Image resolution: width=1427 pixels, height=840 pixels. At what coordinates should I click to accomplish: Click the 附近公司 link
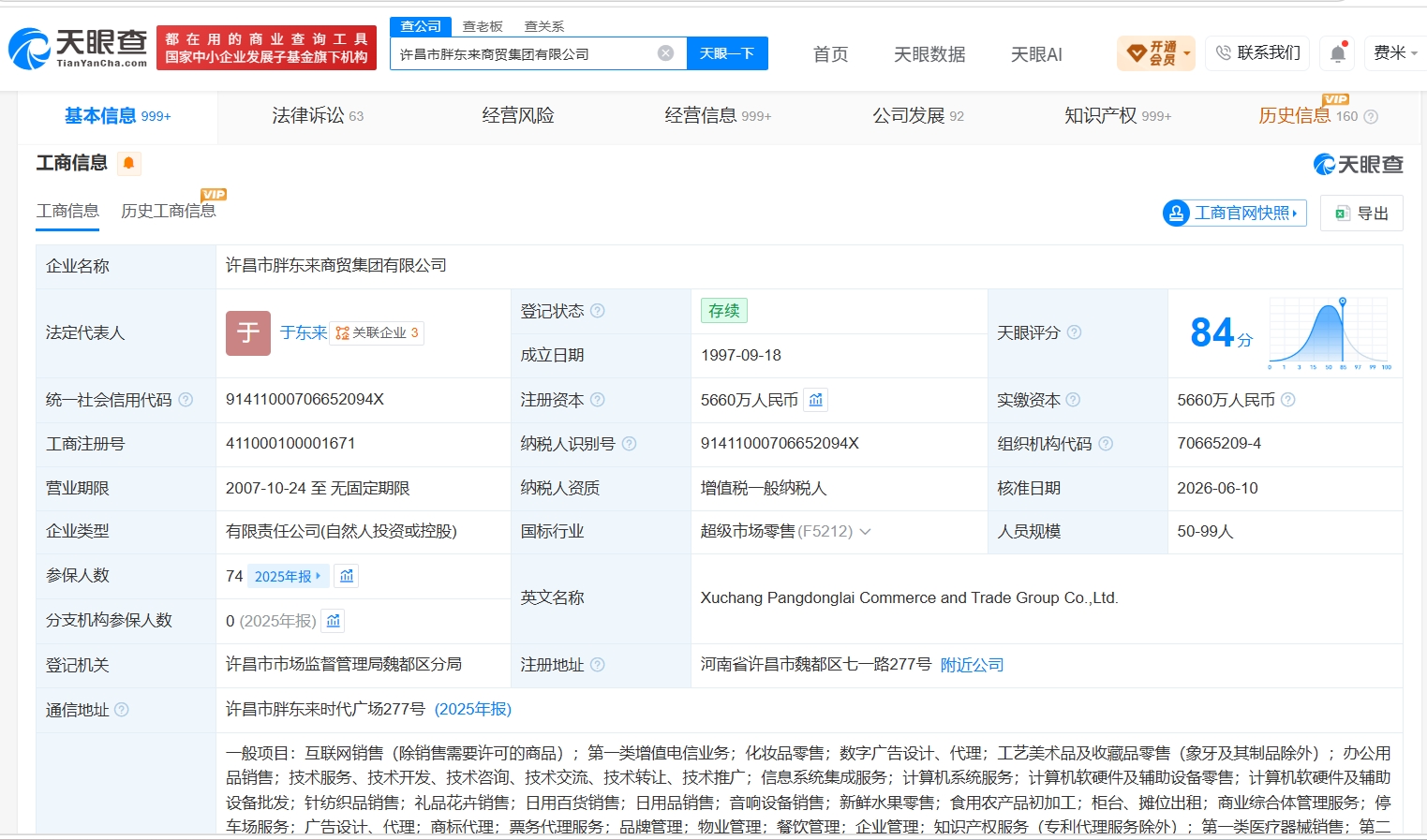[972, 665]
